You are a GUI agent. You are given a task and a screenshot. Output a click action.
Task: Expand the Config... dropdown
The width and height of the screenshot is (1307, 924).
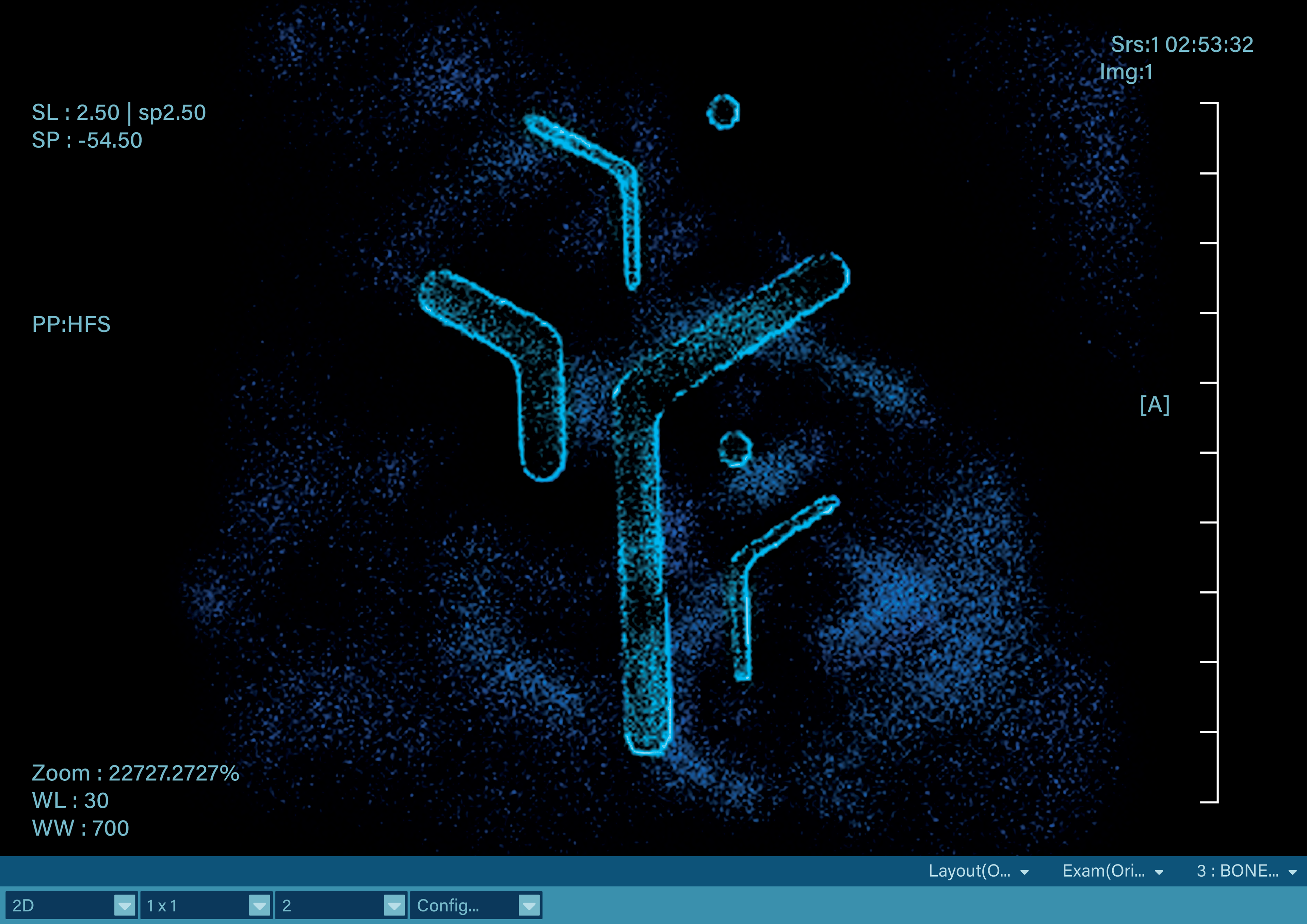tap(529, 905)
